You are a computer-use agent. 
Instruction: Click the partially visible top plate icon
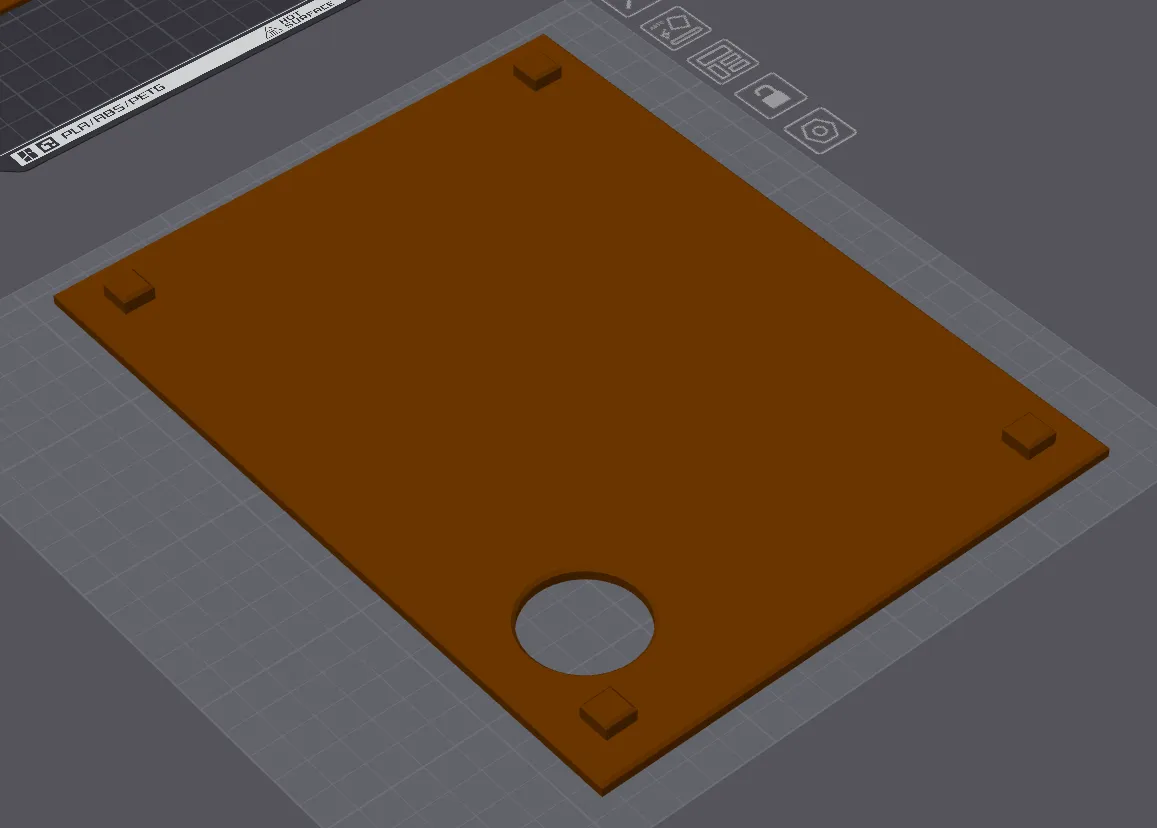tap(629, 5)
